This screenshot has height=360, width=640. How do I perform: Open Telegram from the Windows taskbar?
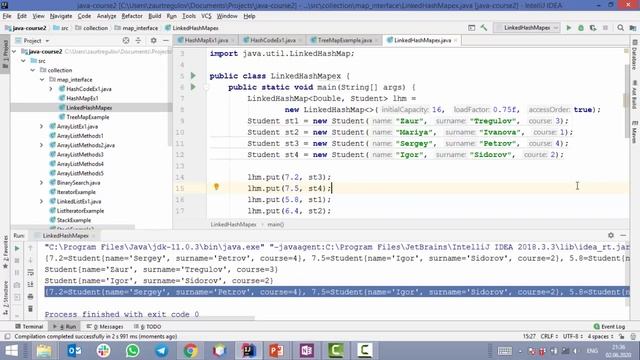162,351
